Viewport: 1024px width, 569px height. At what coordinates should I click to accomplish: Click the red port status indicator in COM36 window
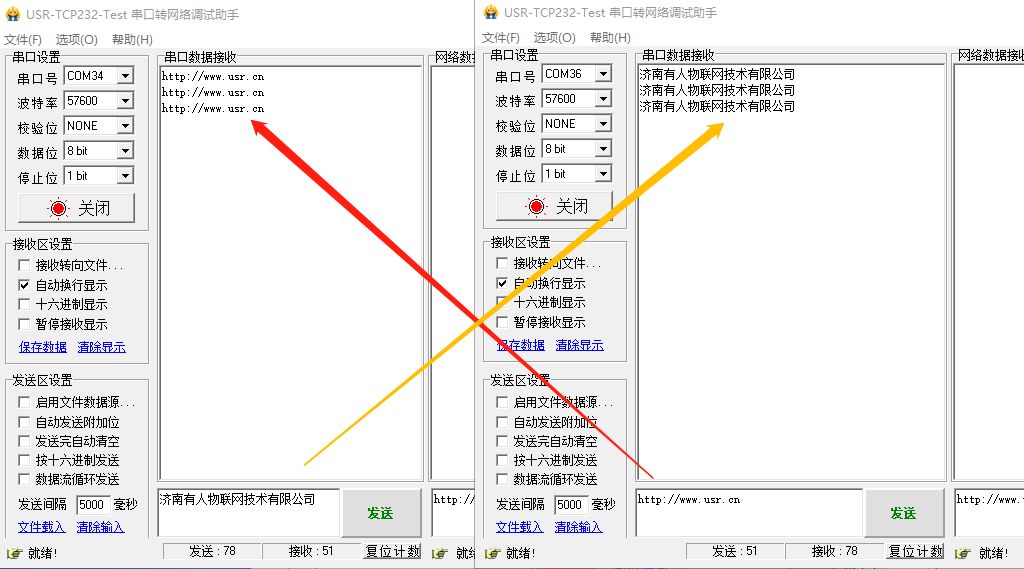[x=536, y=206]
